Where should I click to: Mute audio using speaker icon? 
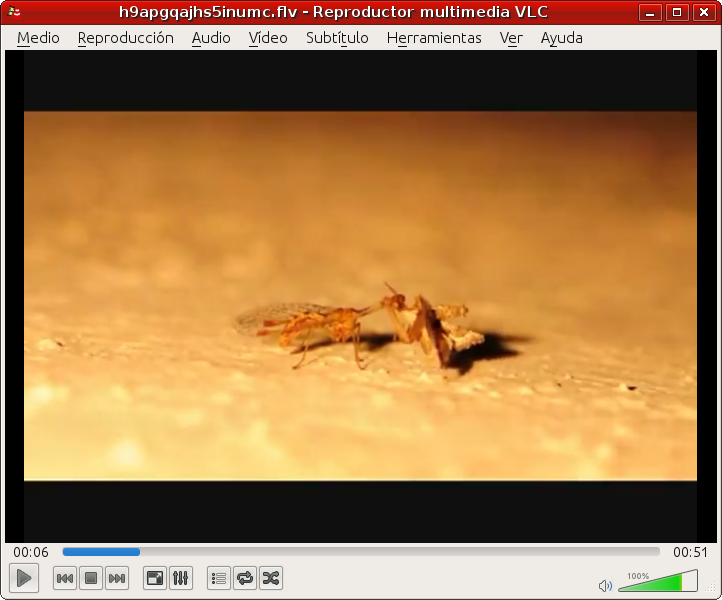[605, 585]
